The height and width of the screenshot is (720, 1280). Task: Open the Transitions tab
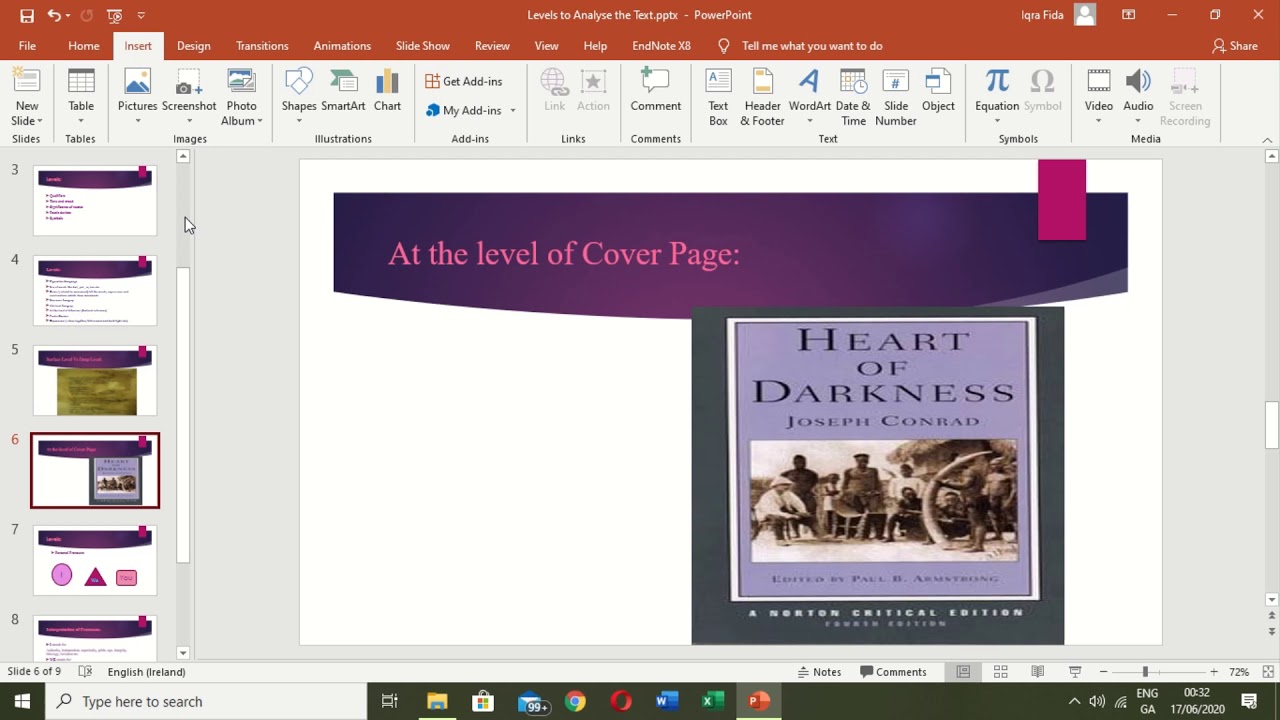[262, 46]
